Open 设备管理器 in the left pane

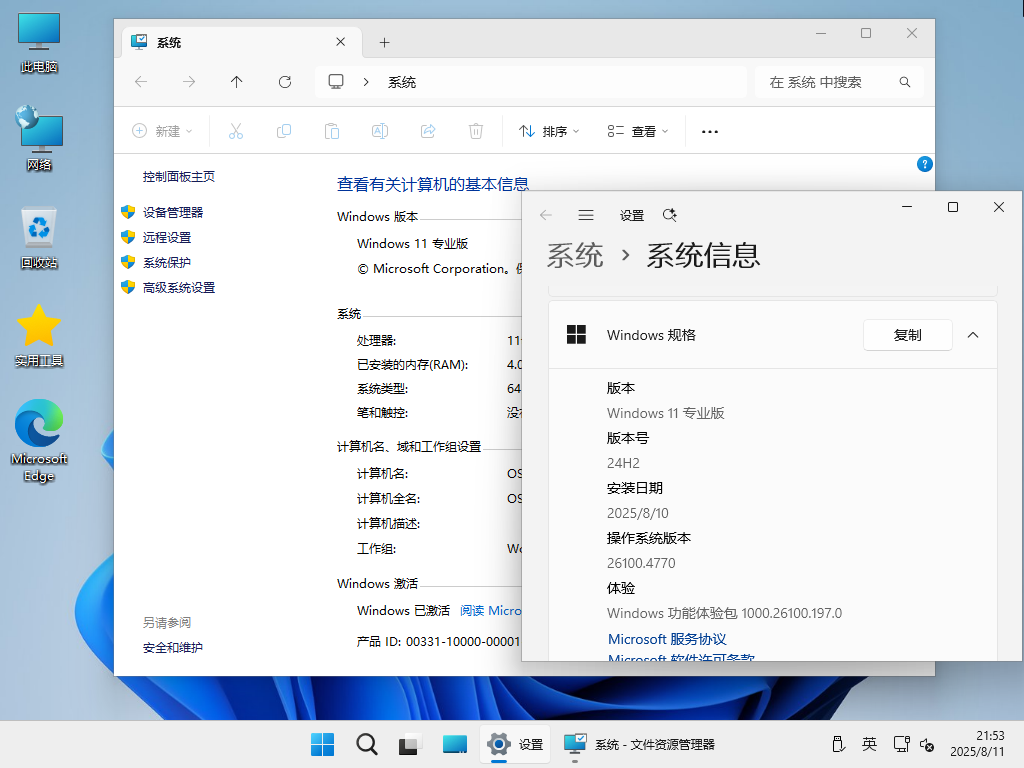point(173,212)
